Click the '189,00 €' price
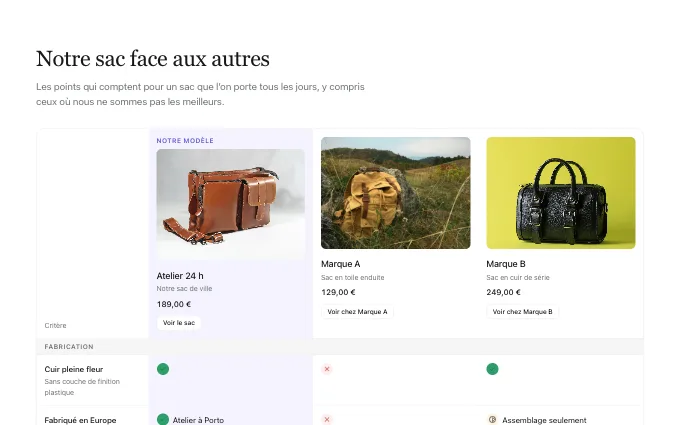Screen dimensions: 680x425 pyautogui.click(x=174, y=304)
